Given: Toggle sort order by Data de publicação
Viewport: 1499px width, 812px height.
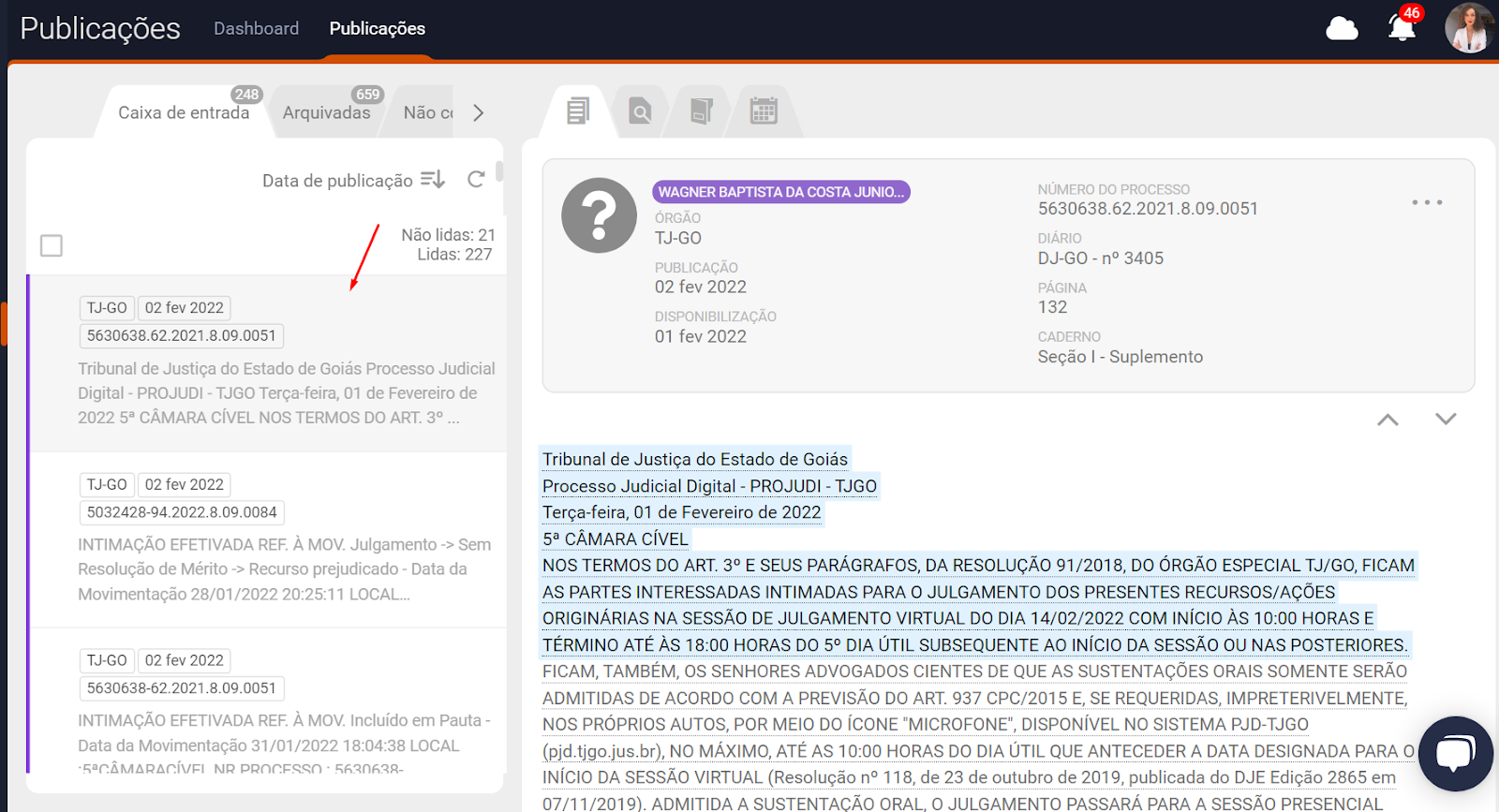Looking at the screenshot, I should tap(432, 179).
